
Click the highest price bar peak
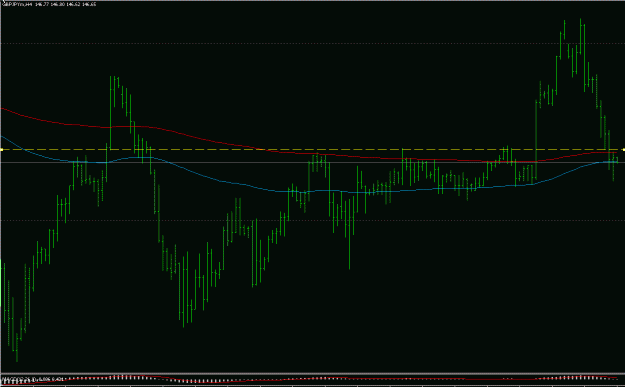(x=580, y=19)
